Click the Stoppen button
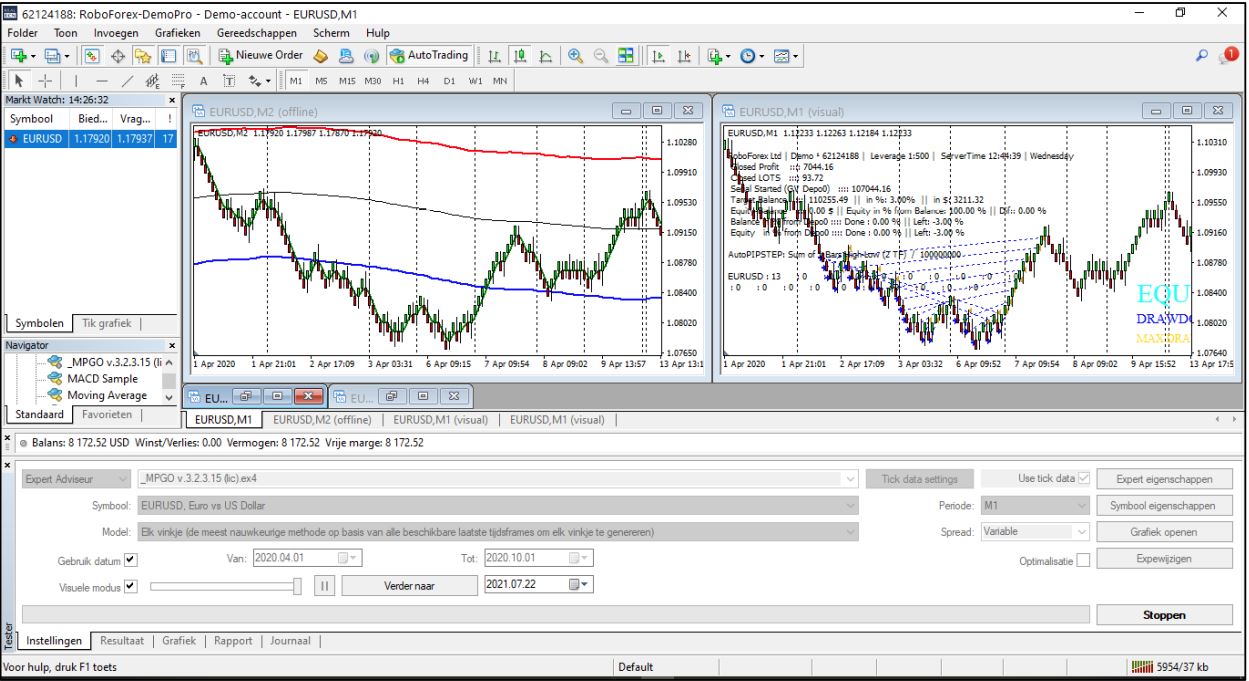The width and height of the screenshot is (1249, 681). (1164, 615)
